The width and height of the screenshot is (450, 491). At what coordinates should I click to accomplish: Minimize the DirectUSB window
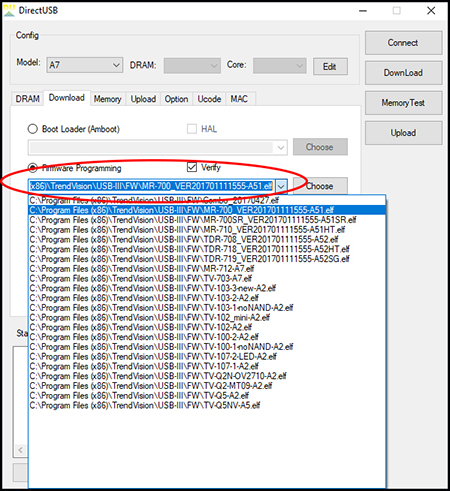(363, 11)
